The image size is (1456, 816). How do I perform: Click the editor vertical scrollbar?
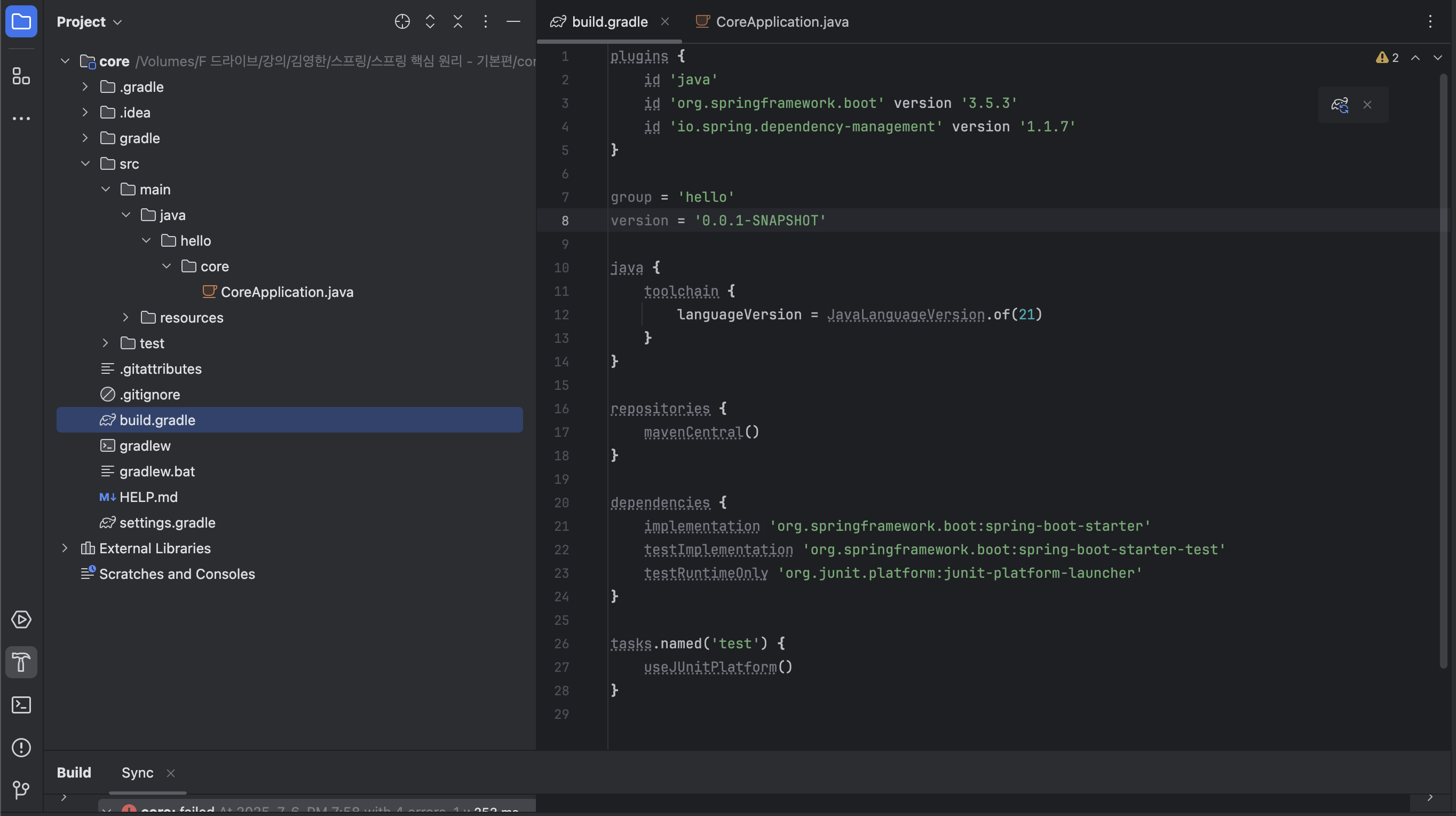click(1443, 371)
